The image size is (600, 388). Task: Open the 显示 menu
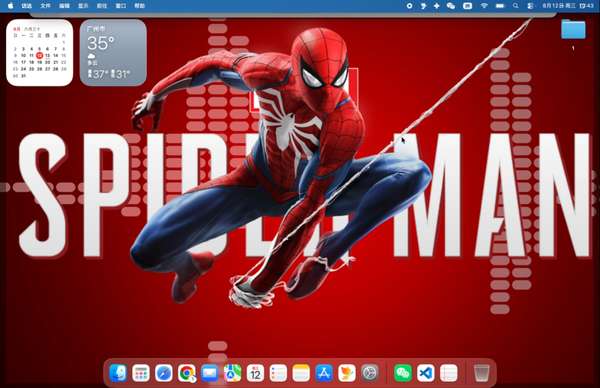pyautogui.click(x=83, y=6)
